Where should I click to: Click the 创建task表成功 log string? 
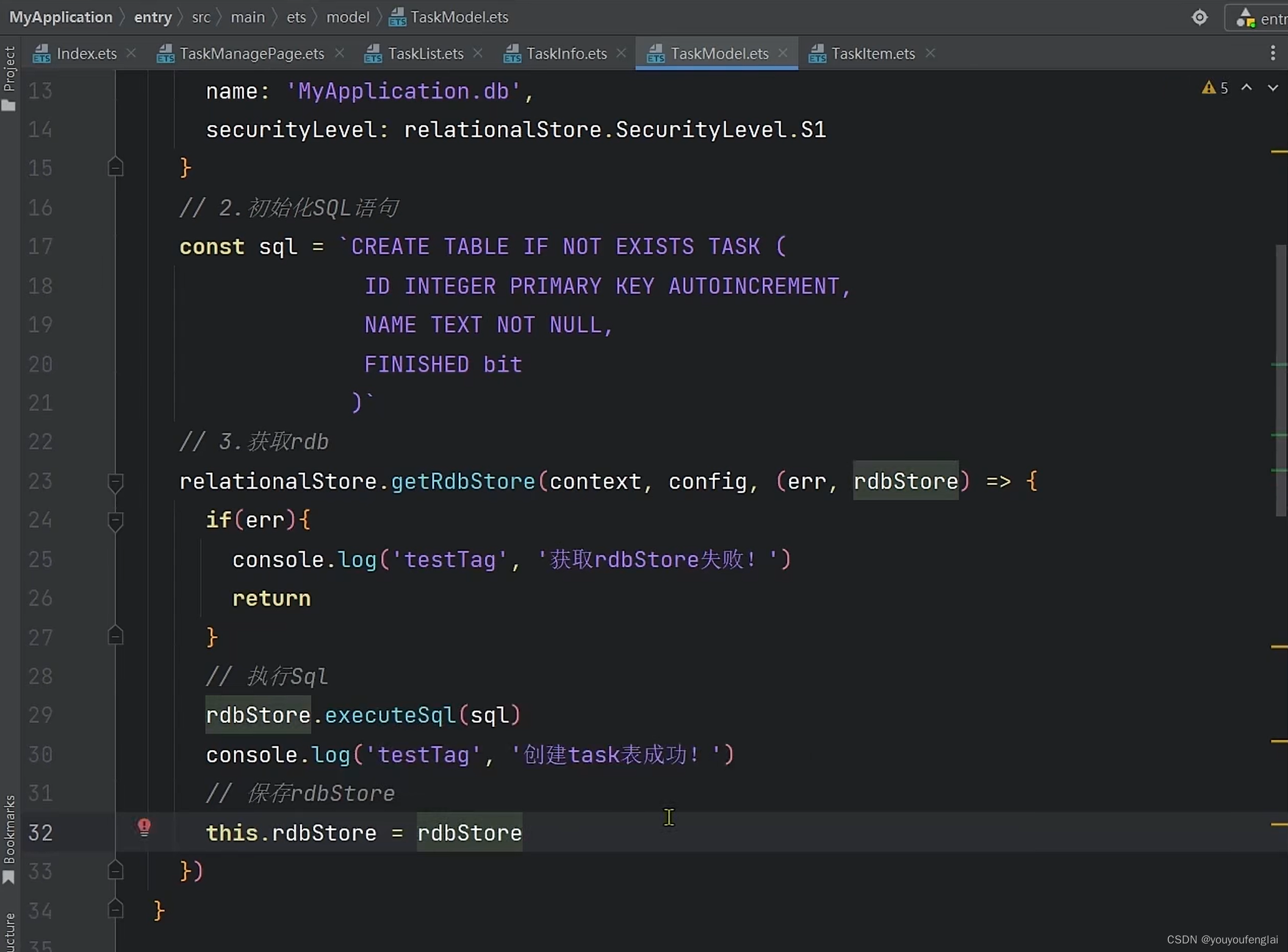tap(616, 755)
